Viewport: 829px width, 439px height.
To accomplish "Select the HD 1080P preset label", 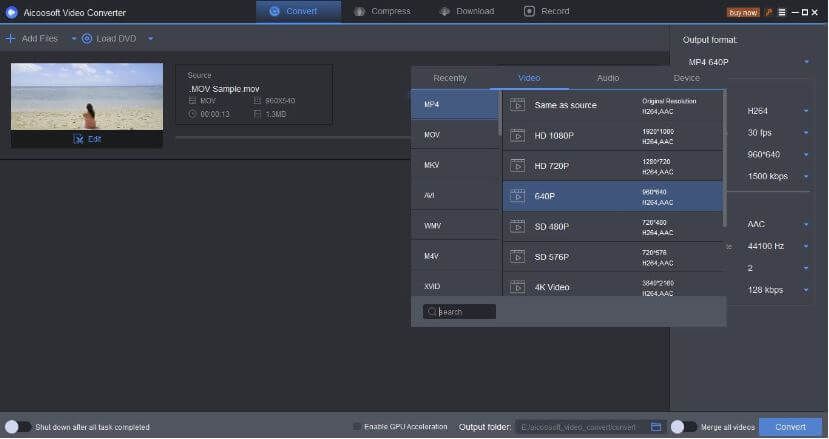I will [554, 136].
